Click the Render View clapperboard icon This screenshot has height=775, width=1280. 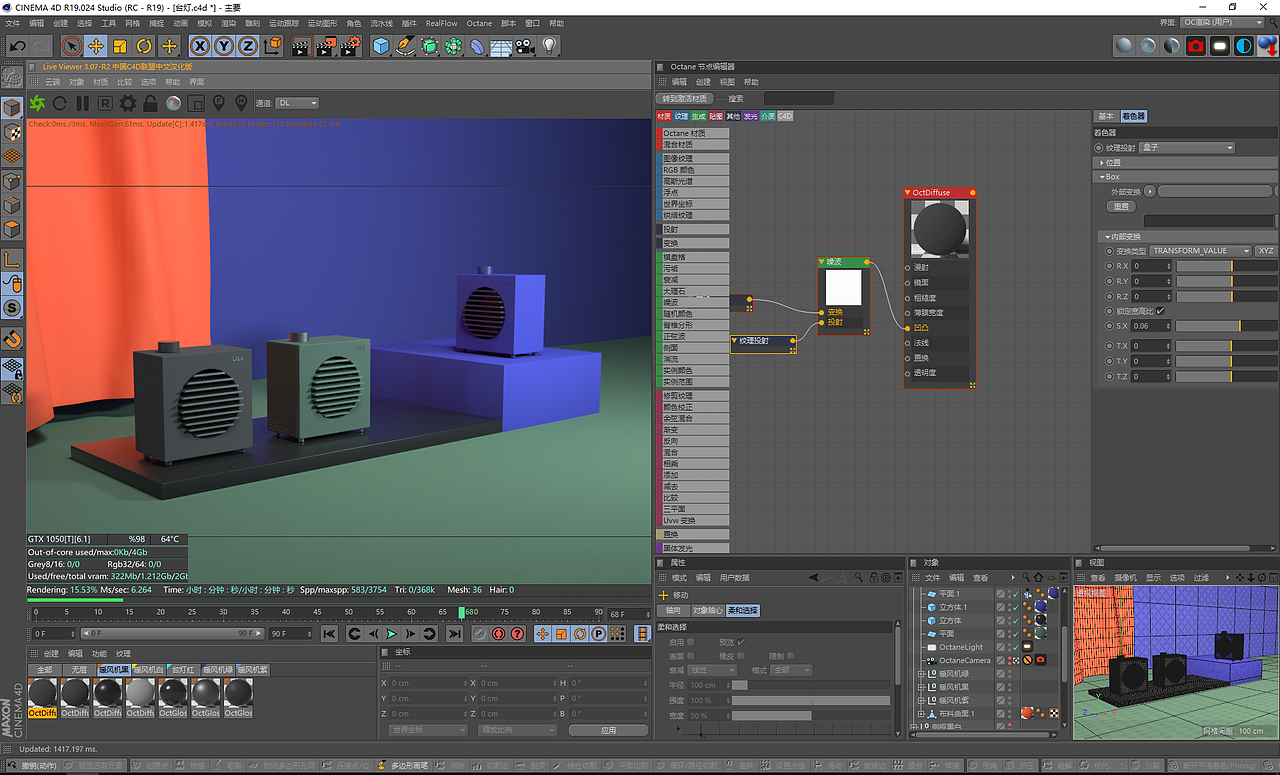(x=302, y=46)
